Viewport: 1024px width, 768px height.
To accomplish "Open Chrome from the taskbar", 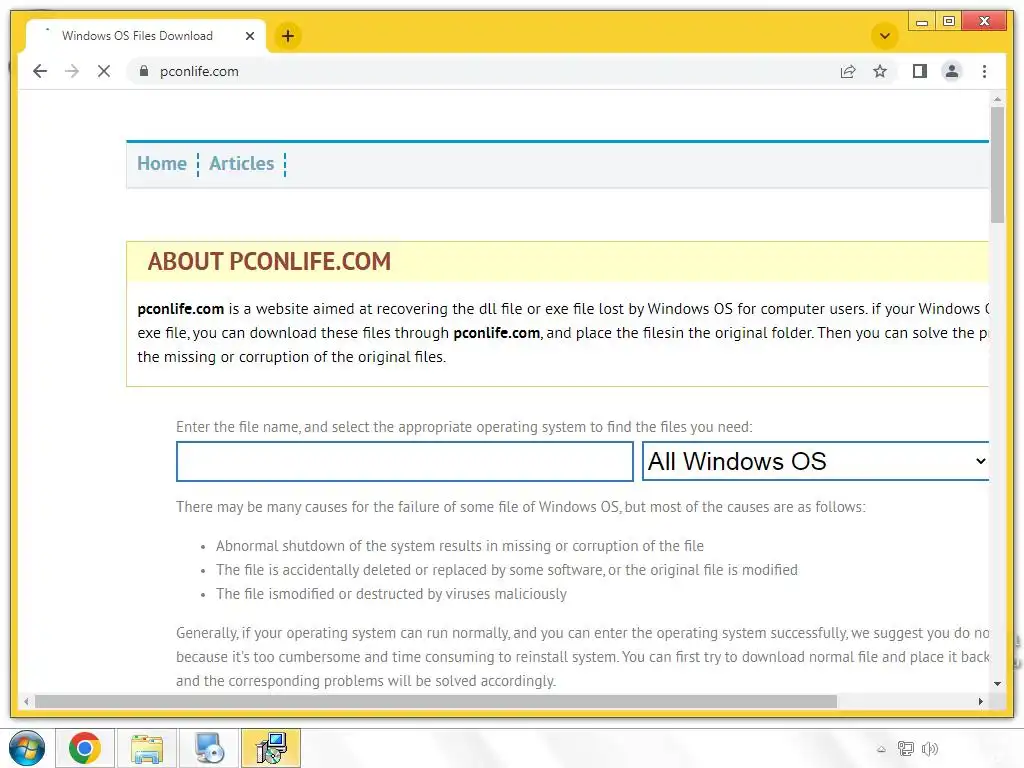I will click(85, 748).
